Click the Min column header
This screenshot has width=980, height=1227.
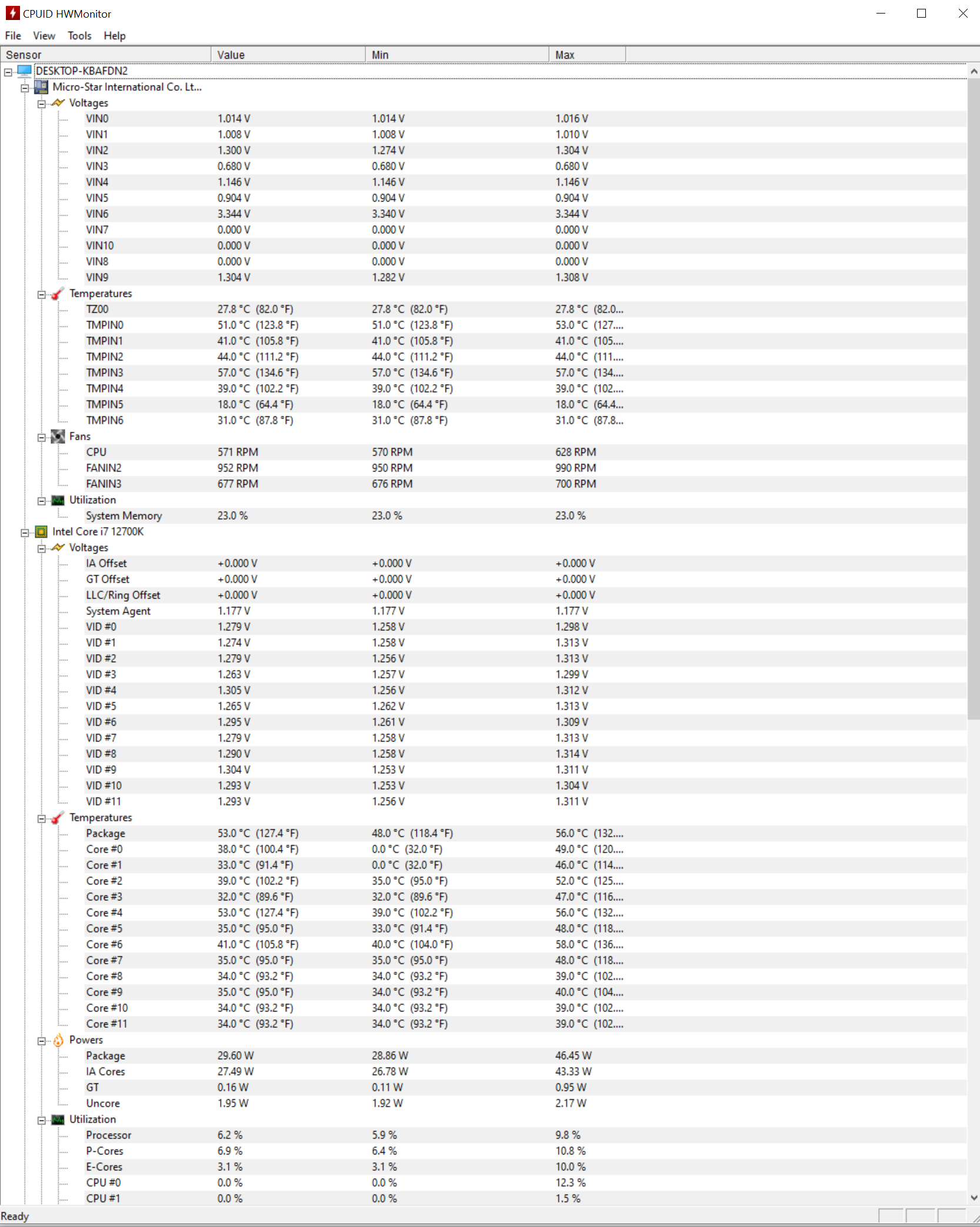pos(457,55)
